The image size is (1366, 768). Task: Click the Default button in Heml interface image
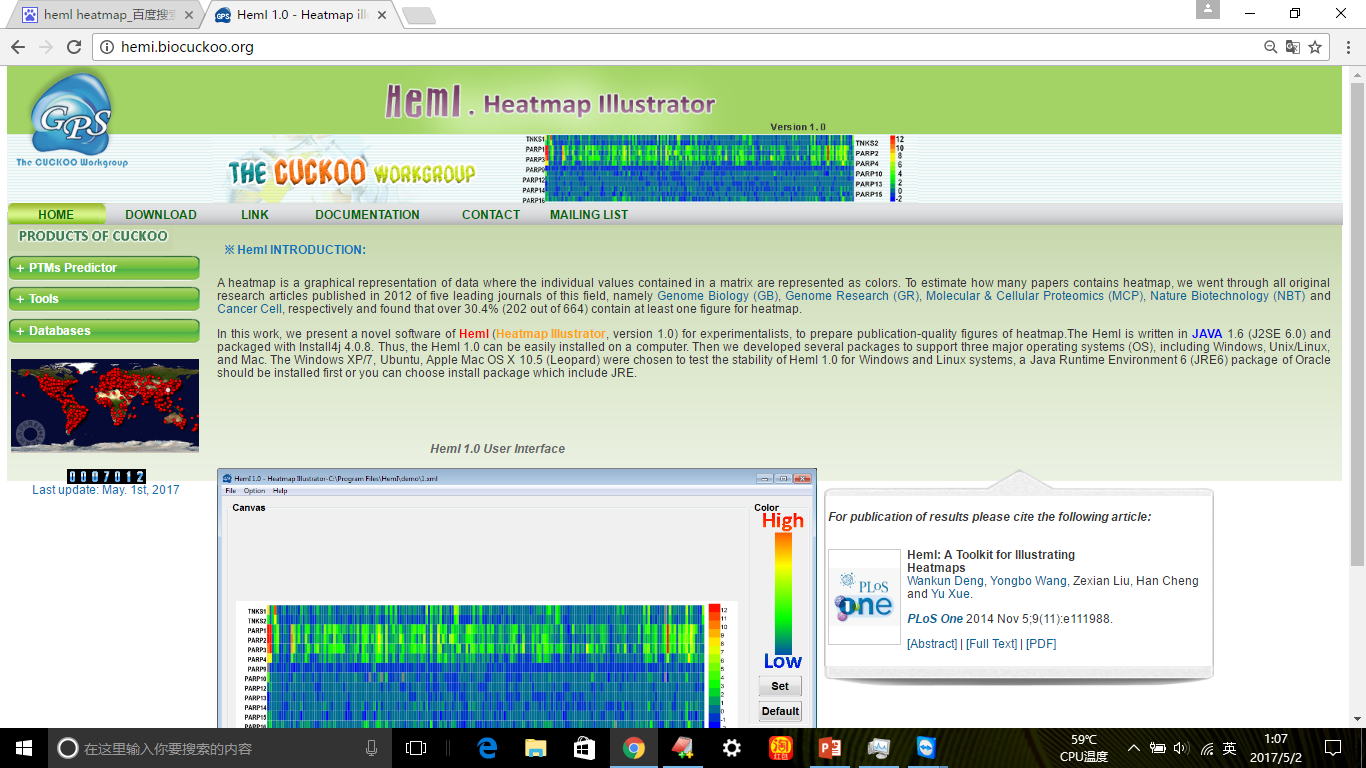tap(780, 712)
